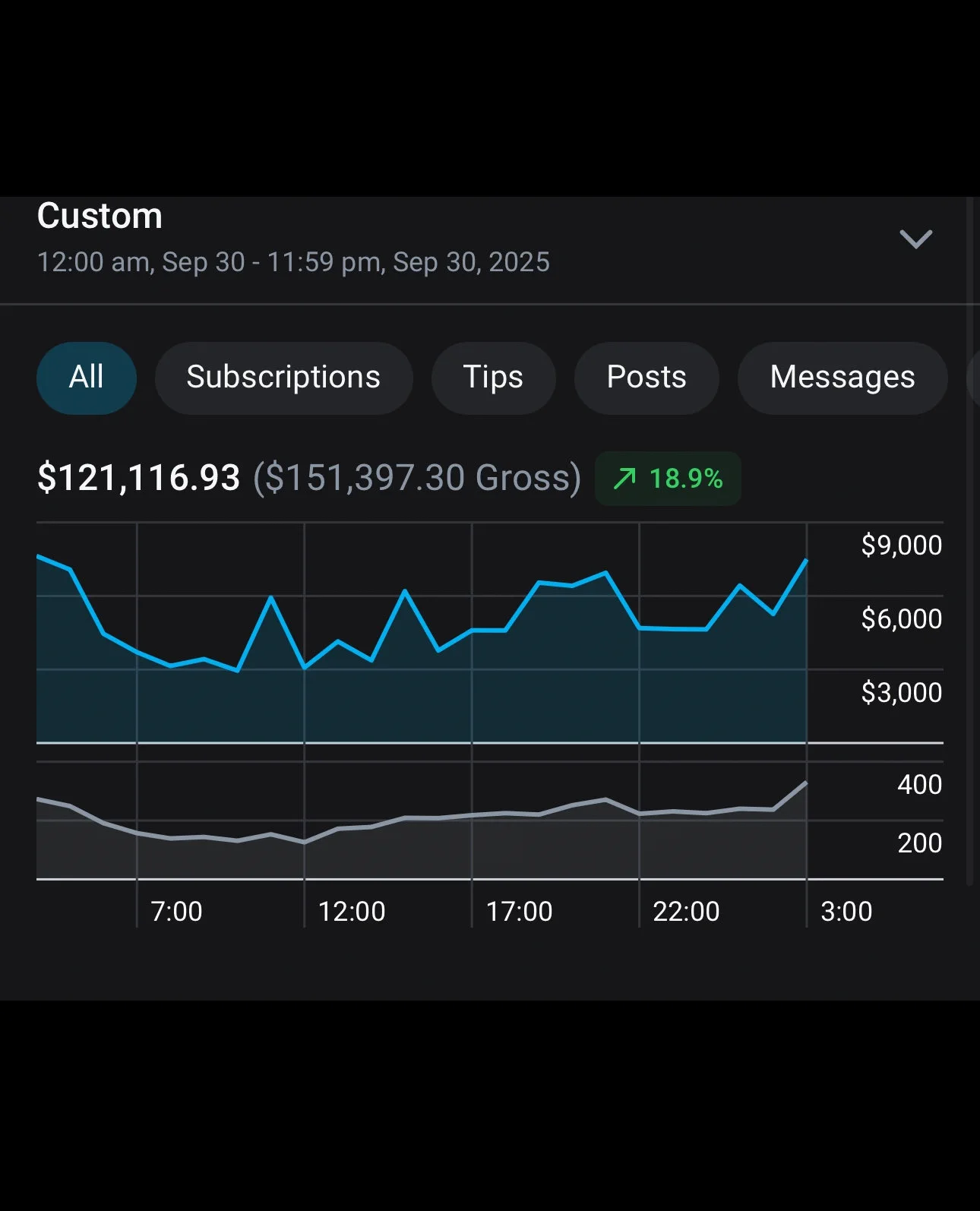Click the 400 count axis label
The width and height of the screenshot is (980, 1211).
[x=919, y=784]
